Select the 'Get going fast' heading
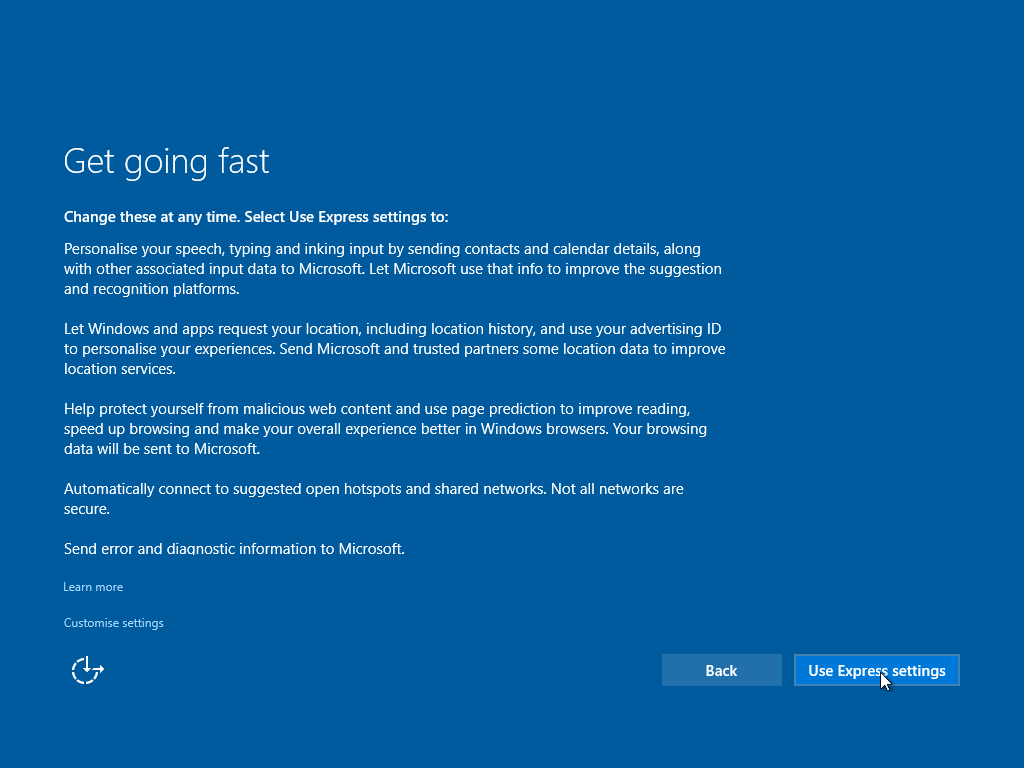The image size is (1024, 768). (x=167, y=161)
